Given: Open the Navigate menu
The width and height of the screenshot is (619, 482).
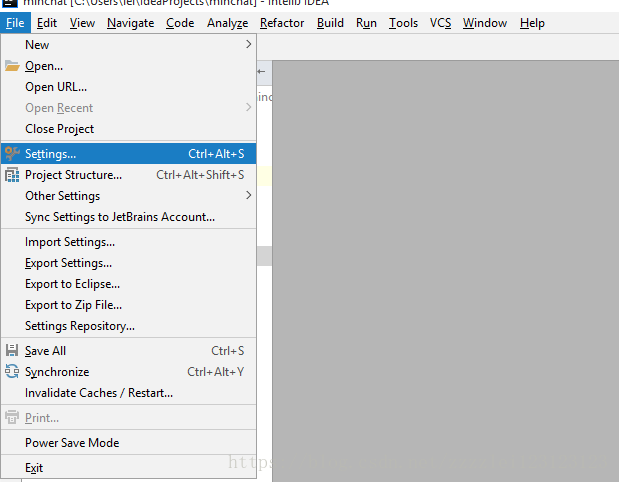Looking at the screenshot, I should [130, 23].
